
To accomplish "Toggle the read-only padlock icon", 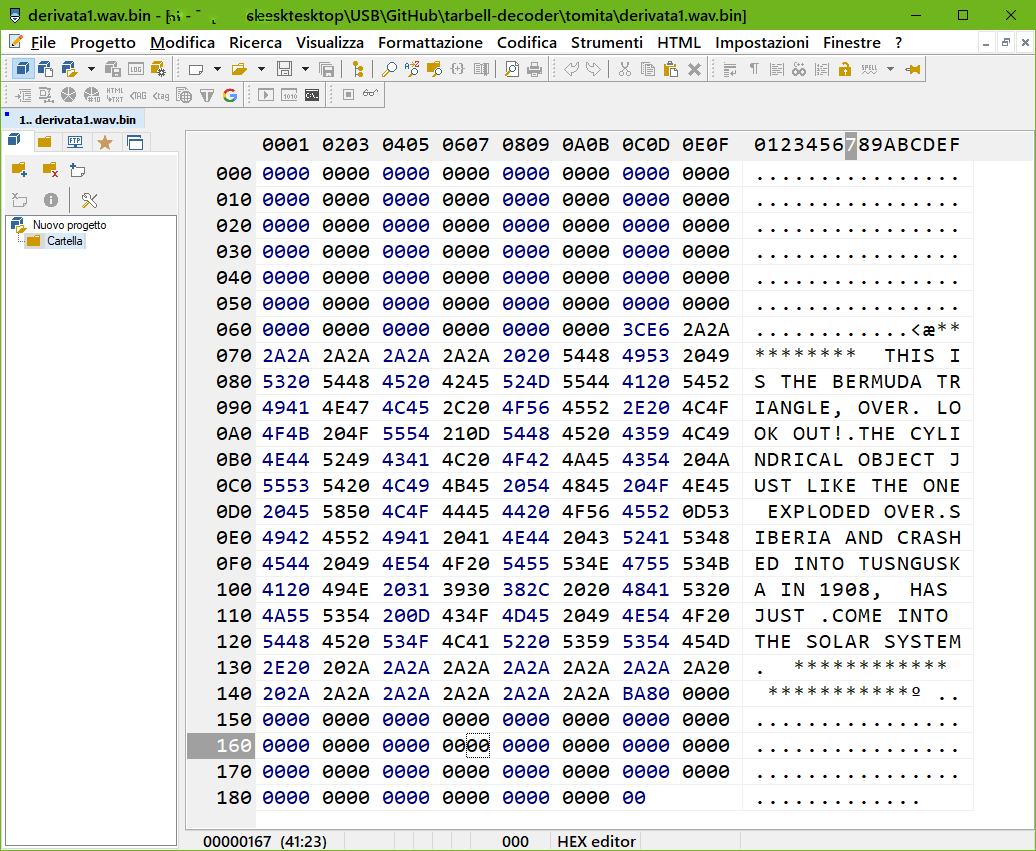I will pyautogui.click(x=844, y=69).
